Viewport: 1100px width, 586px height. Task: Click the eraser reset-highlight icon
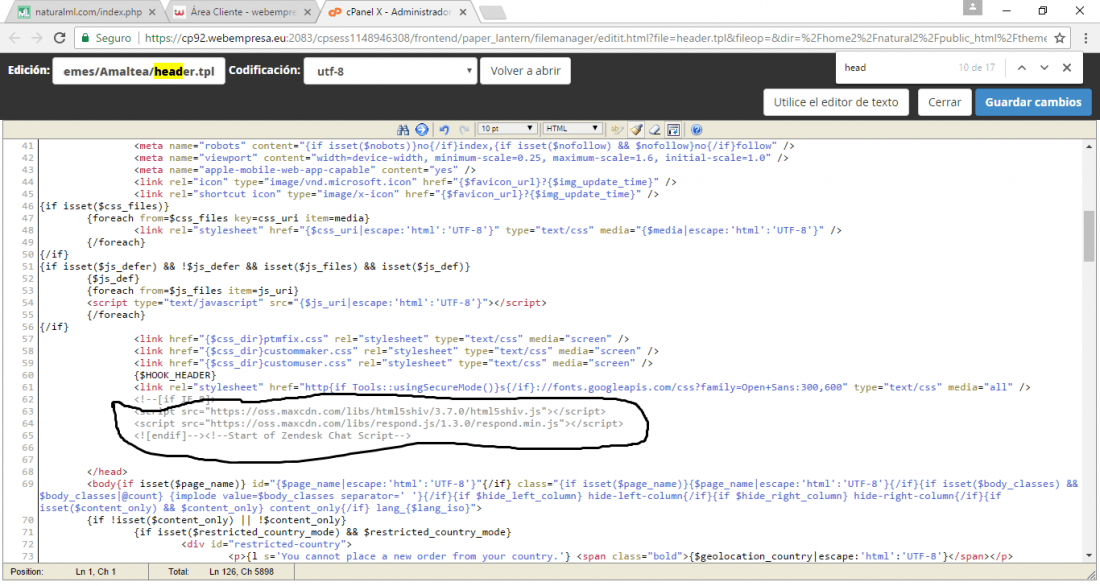coord(655,130)
